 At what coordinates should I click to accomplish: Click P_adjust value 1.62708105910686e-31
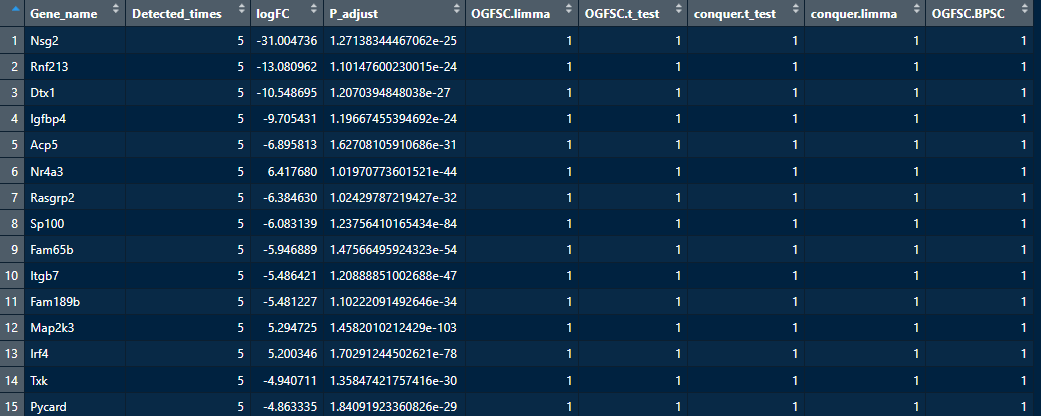pyautogui.click(x=393, y=145)
